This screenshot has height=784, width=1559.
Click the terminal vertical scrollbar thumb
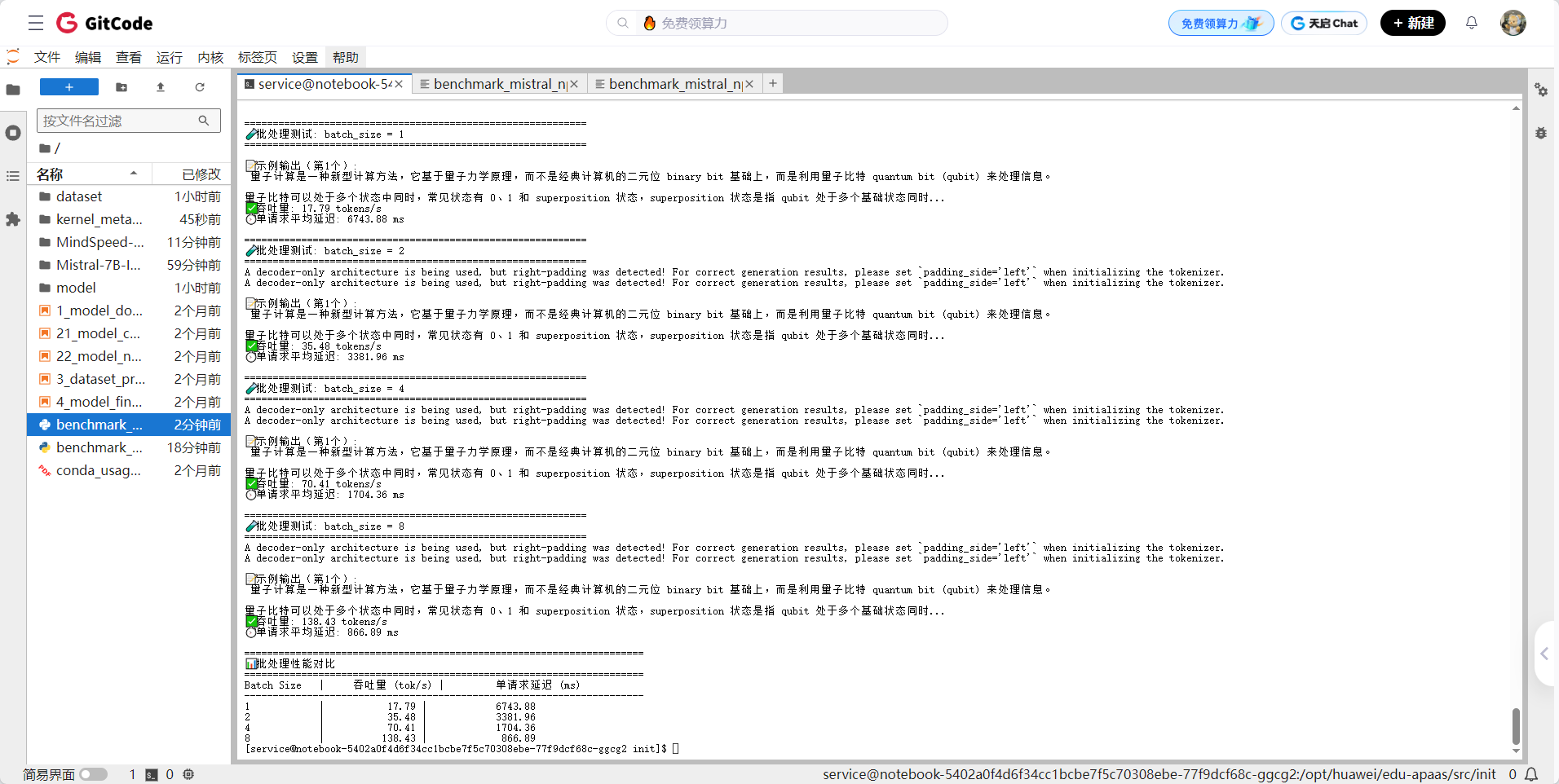[1516, 725]
